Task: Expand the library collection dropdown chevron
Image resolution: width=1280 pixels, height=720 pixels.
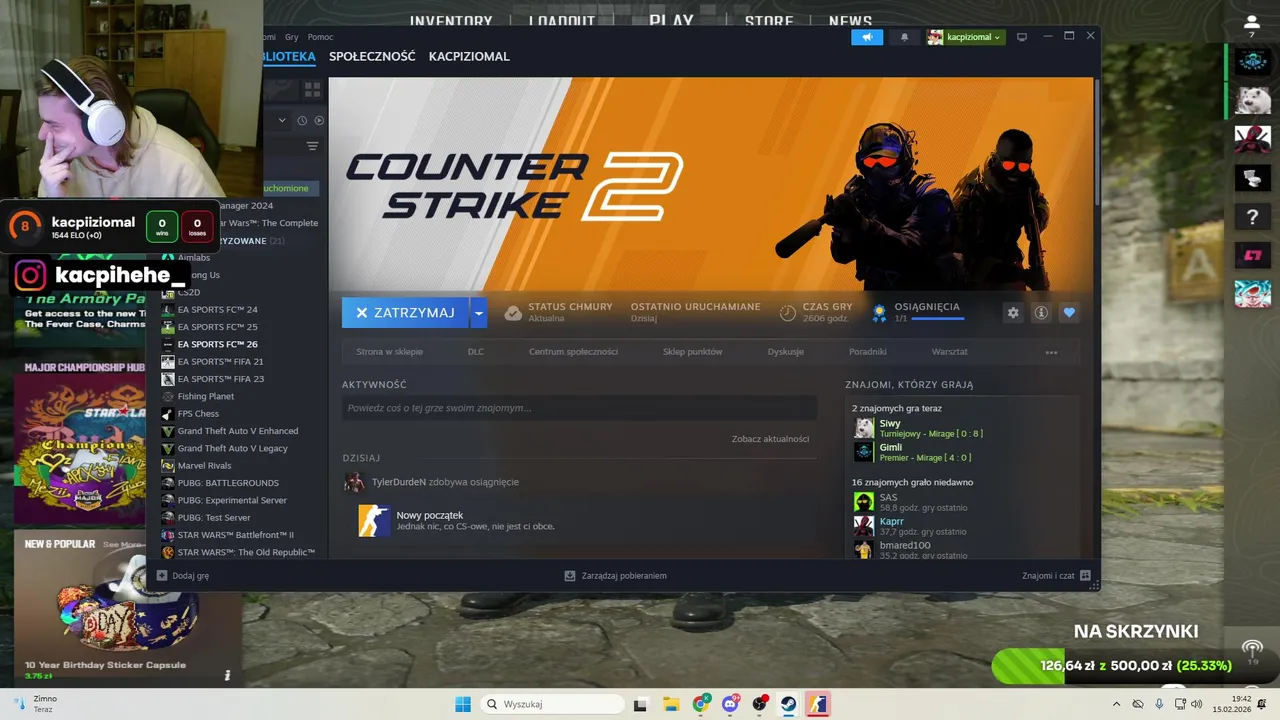Action: tap(282, 120)
